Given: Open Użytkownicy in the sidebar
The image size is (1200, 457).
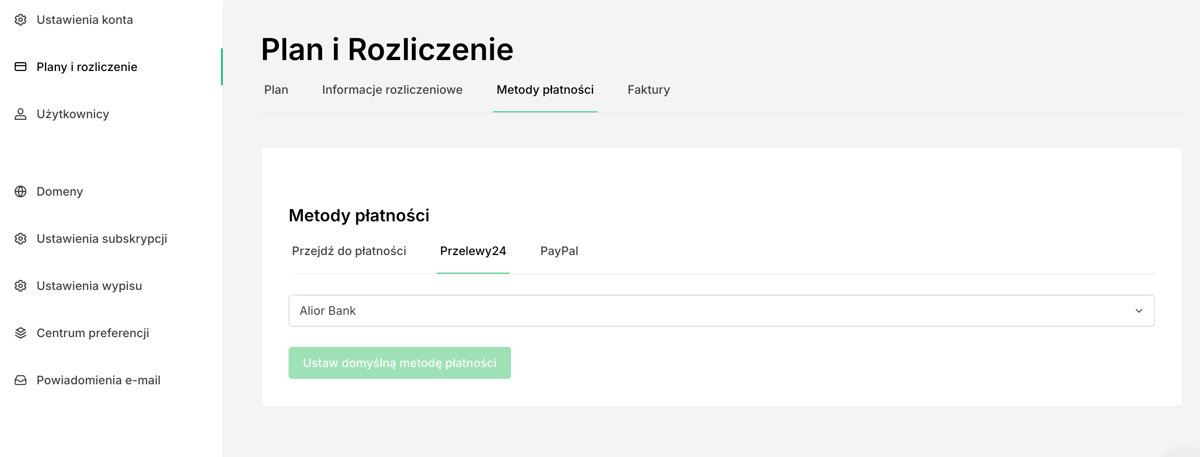Looking at the screenshot, I should [x=73, y=114].
